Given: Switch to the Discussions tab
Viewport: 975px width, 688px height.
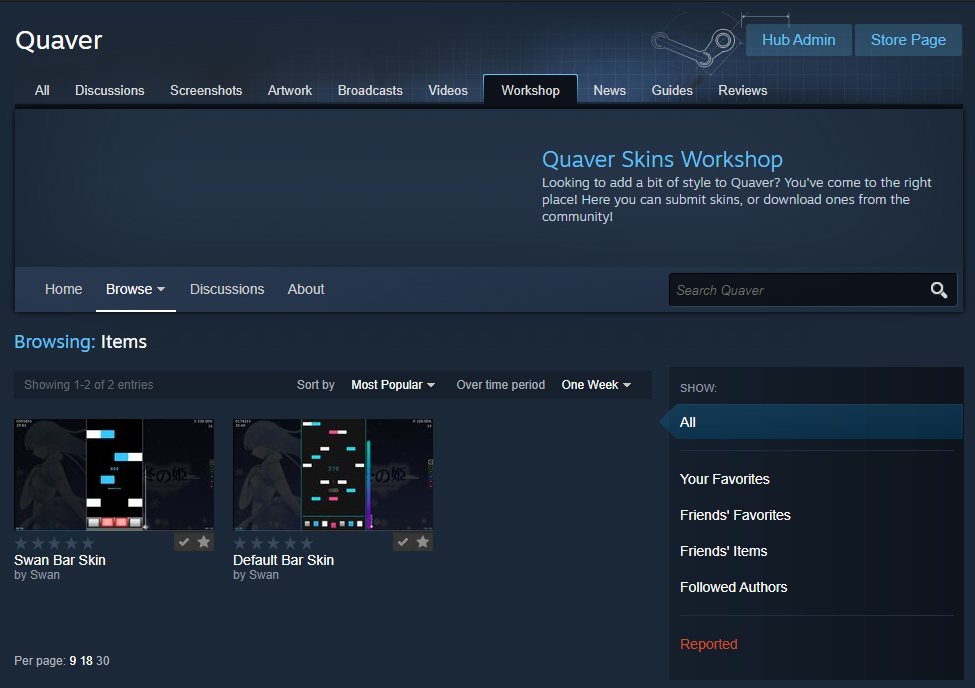Looking at the screenshot, I should click(x=109, y=90).
